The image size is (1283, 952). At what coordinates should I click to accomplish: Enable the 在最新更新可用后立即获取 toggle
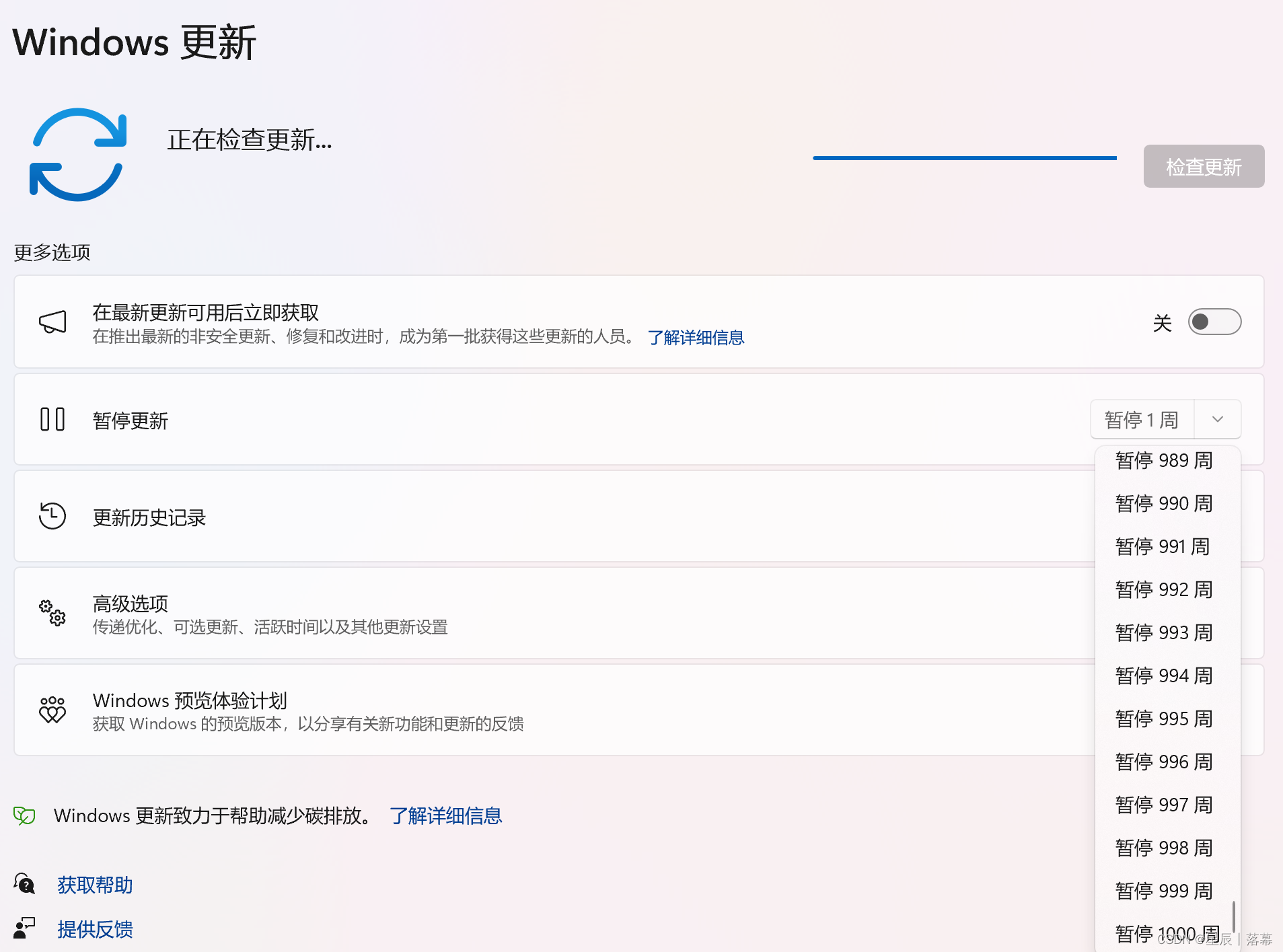coord(1213,322)
